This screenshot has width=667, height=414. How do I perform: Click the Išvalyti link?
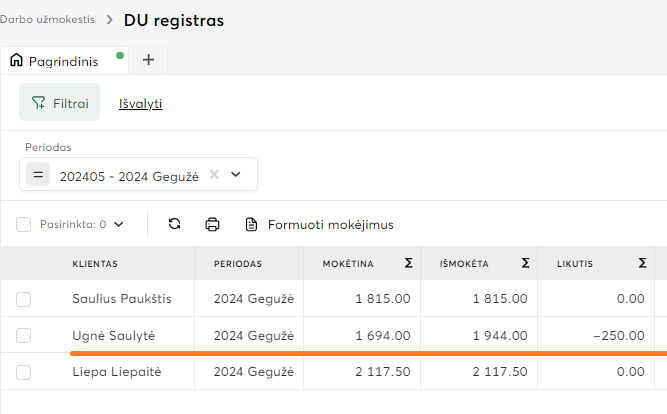coord(141,103)
